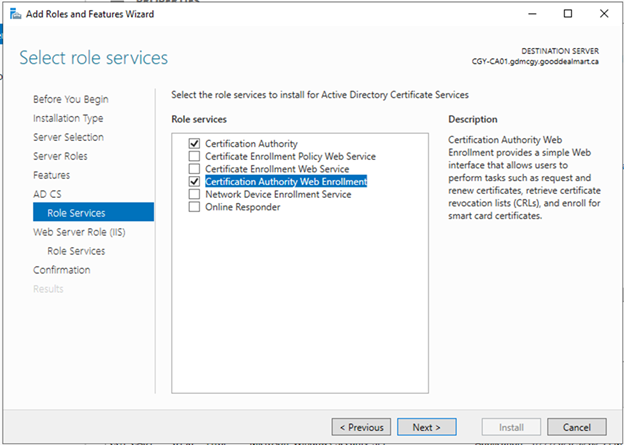Click the Certificate Enrollment Policy Web Service label
Screen dimensions: 624x445
click(291, 156)
